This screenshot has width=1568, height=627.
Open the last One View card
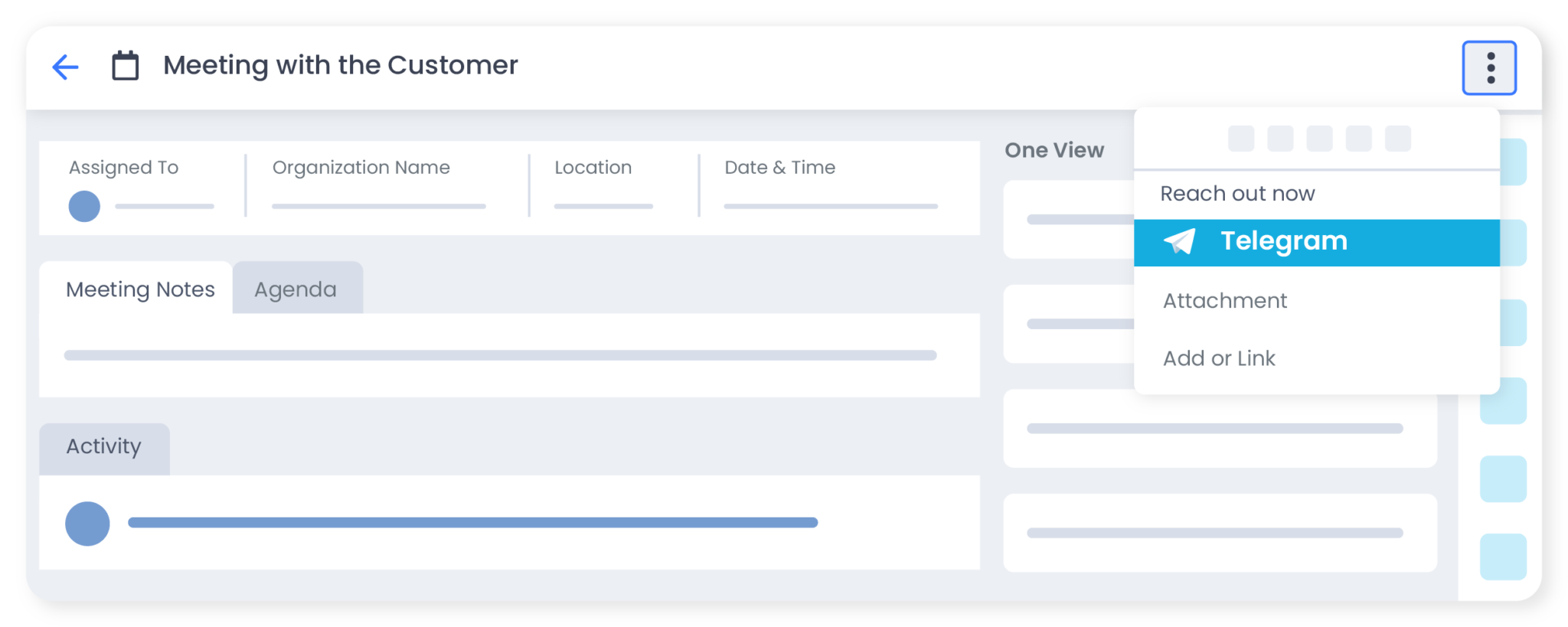pos(1220,533)
